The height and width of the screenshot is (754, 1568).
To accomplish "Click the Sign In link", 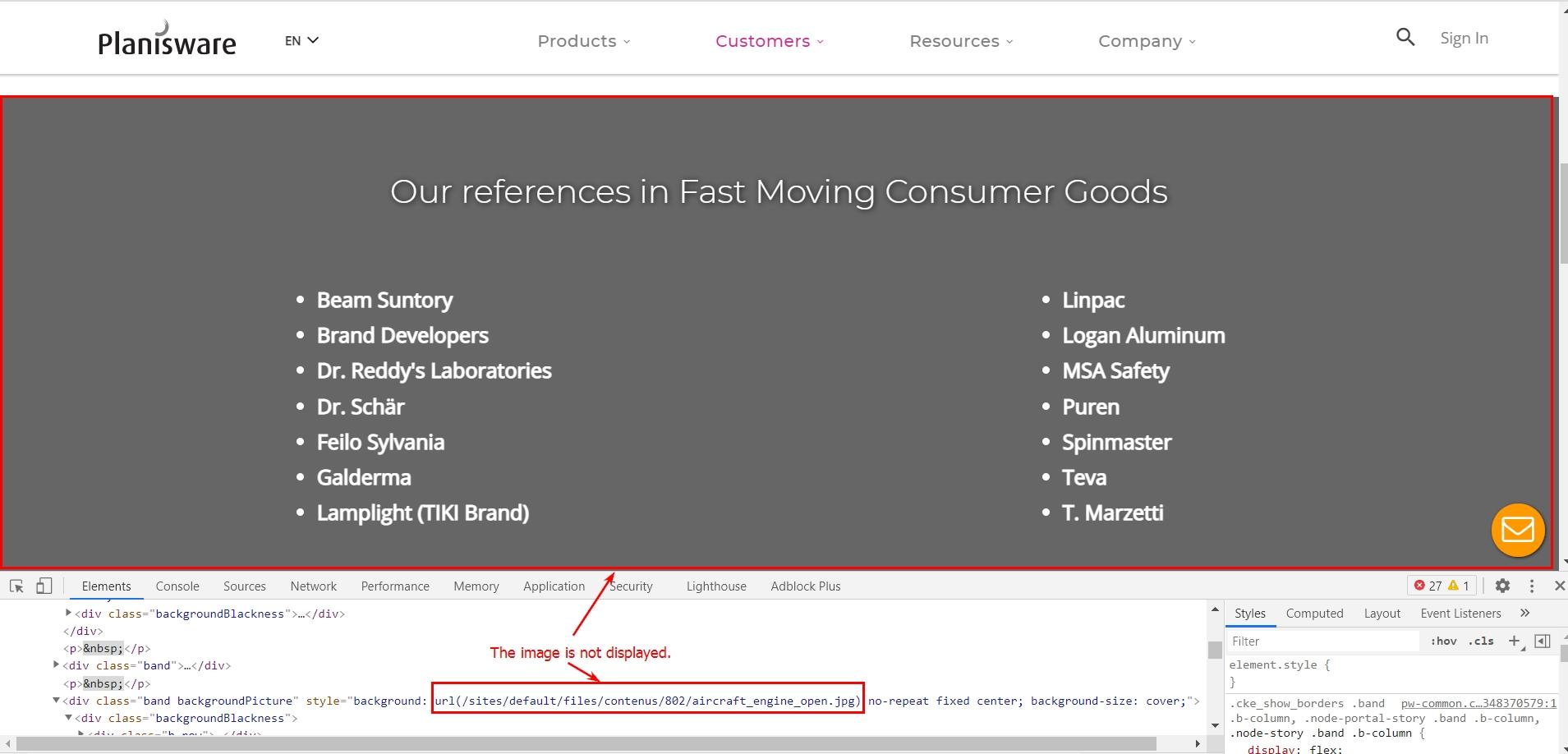I will click(1464, 38).
